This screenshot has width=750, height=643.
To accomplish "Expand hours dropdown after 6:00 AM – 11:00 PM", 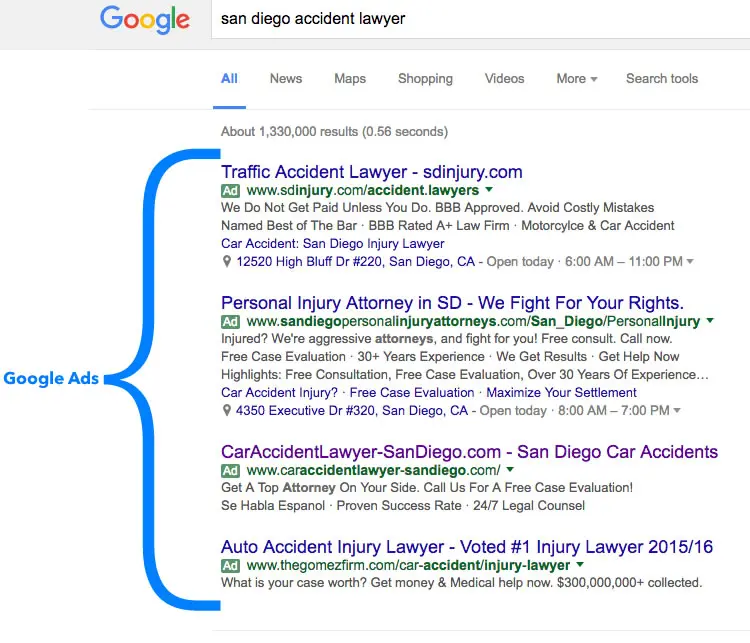I will click(690, 262).
